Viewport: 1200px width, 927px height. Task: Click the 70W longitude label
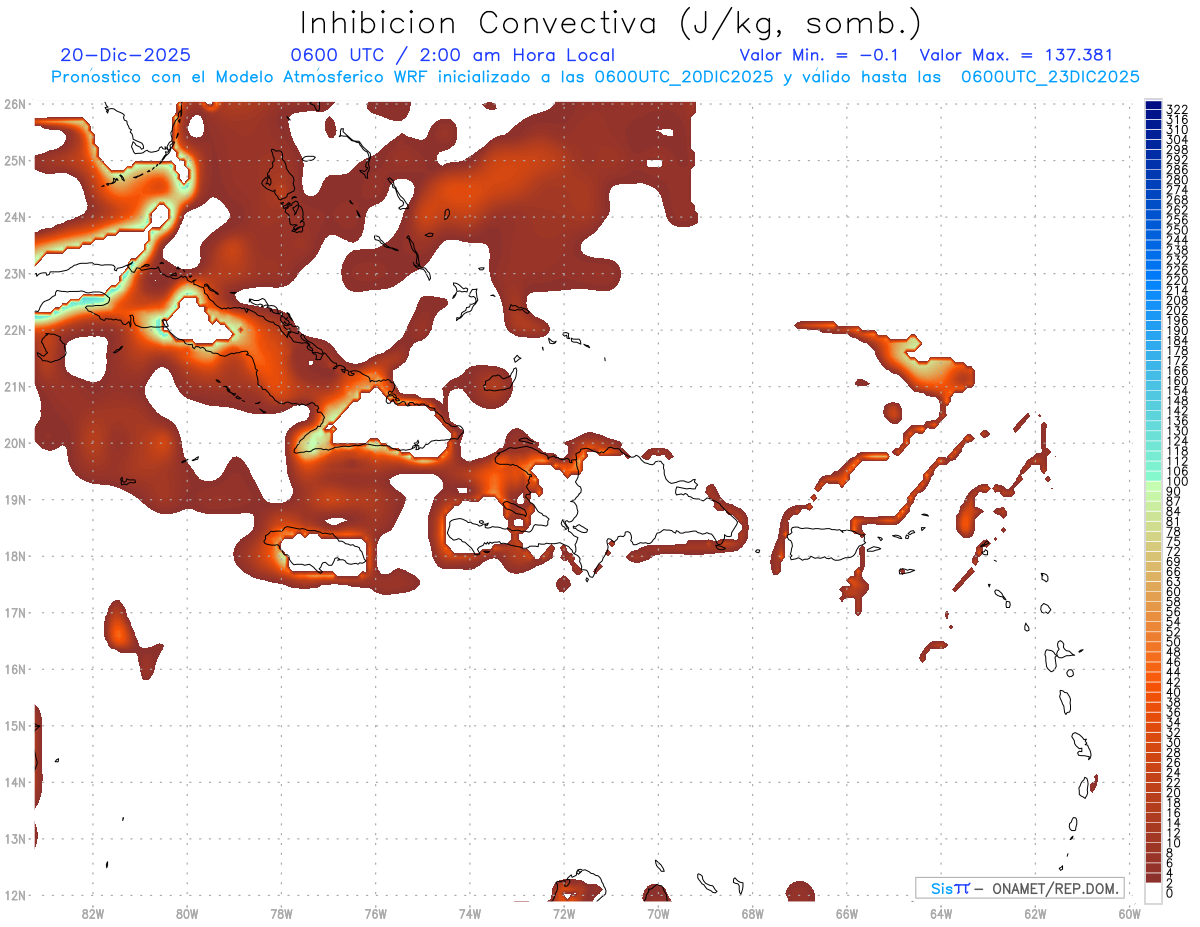(x=658, y=913)
